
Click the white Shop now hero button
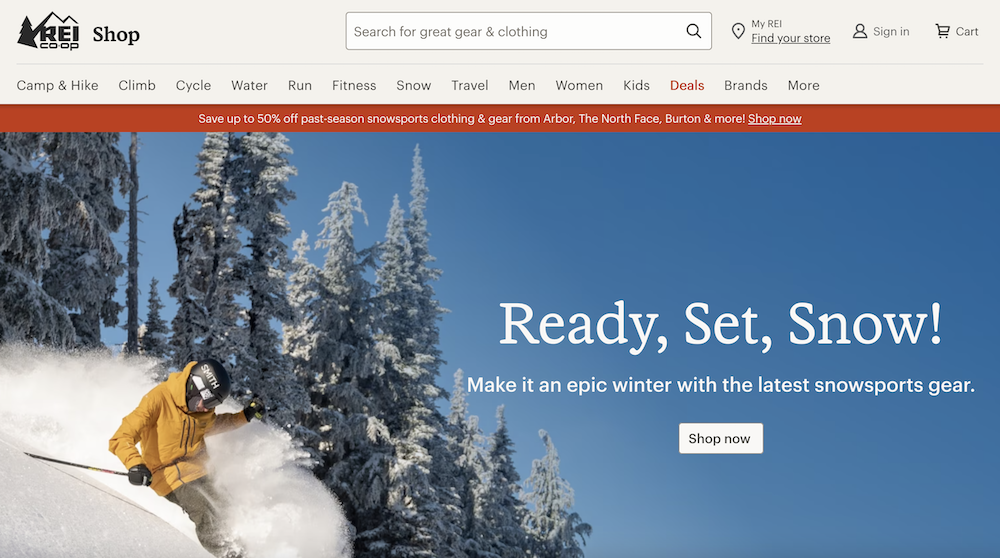(721, 439)
